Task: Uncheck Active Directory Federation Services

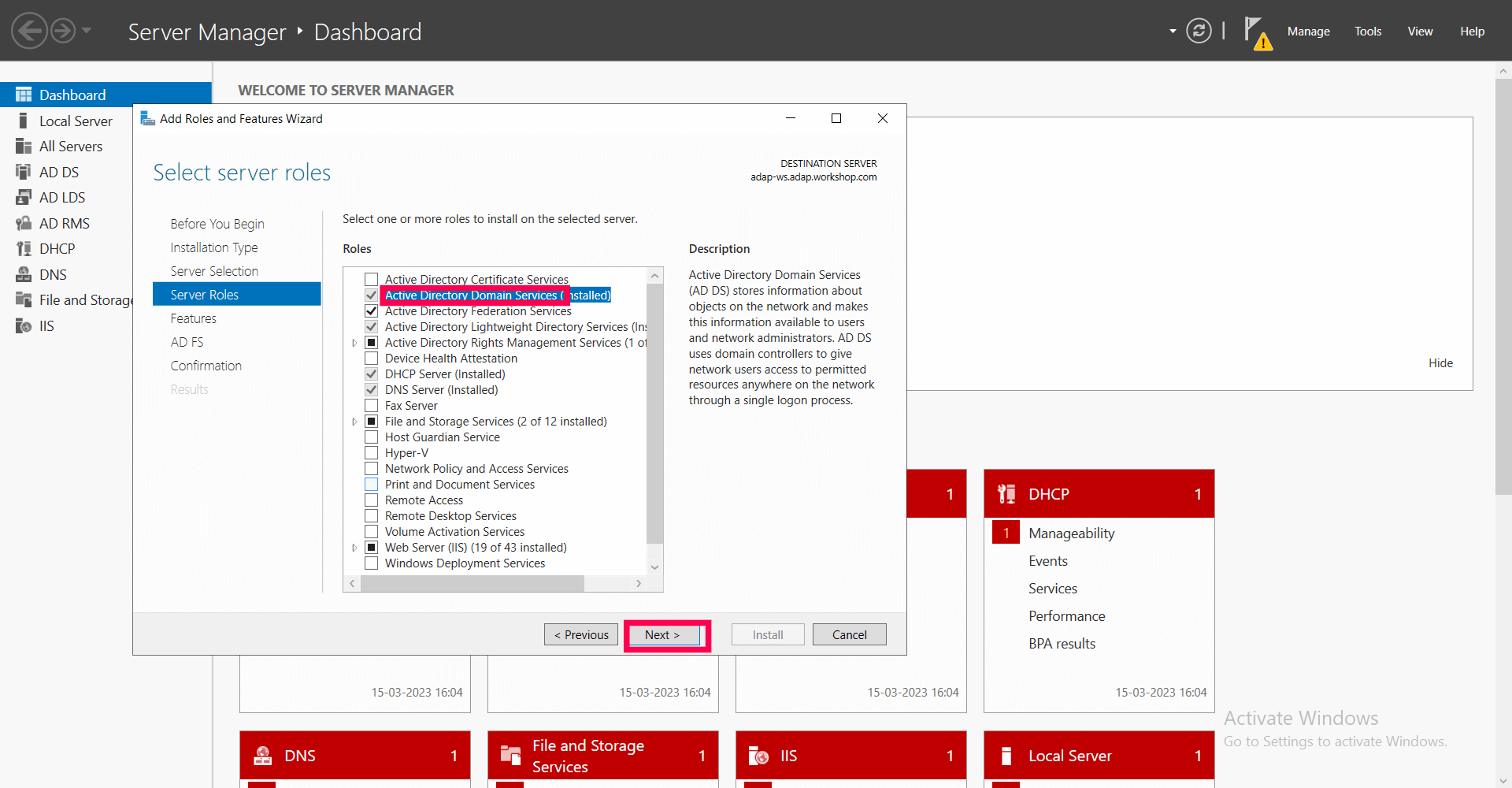Action: [370, 310]
